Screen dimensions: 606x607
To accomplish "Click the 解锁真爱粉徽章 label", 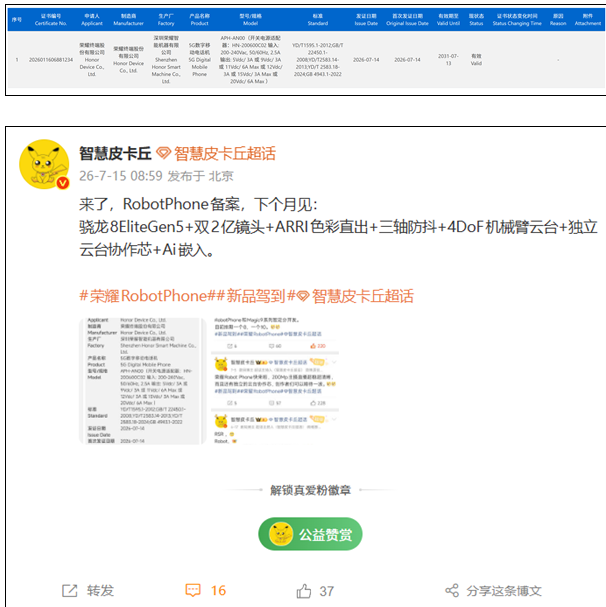I will pyautogui.click(x=310, y=490).
